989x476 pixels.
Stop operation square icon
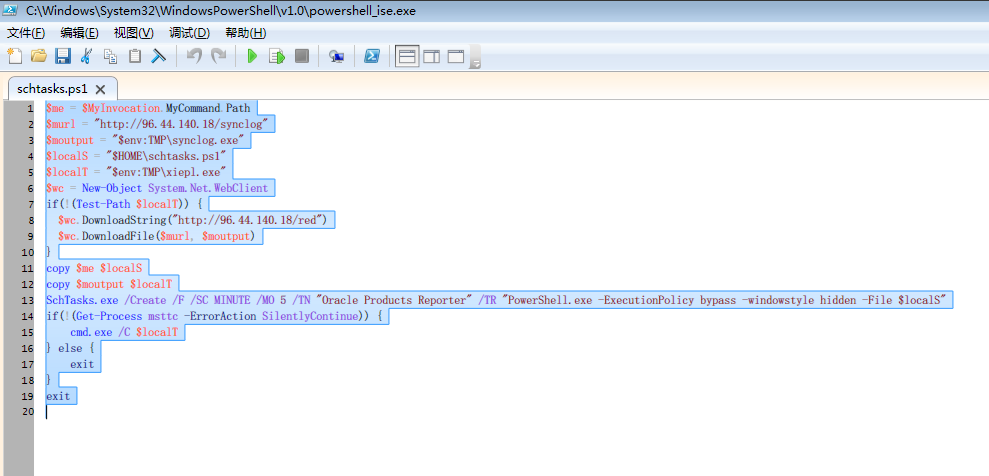[301, 56]
